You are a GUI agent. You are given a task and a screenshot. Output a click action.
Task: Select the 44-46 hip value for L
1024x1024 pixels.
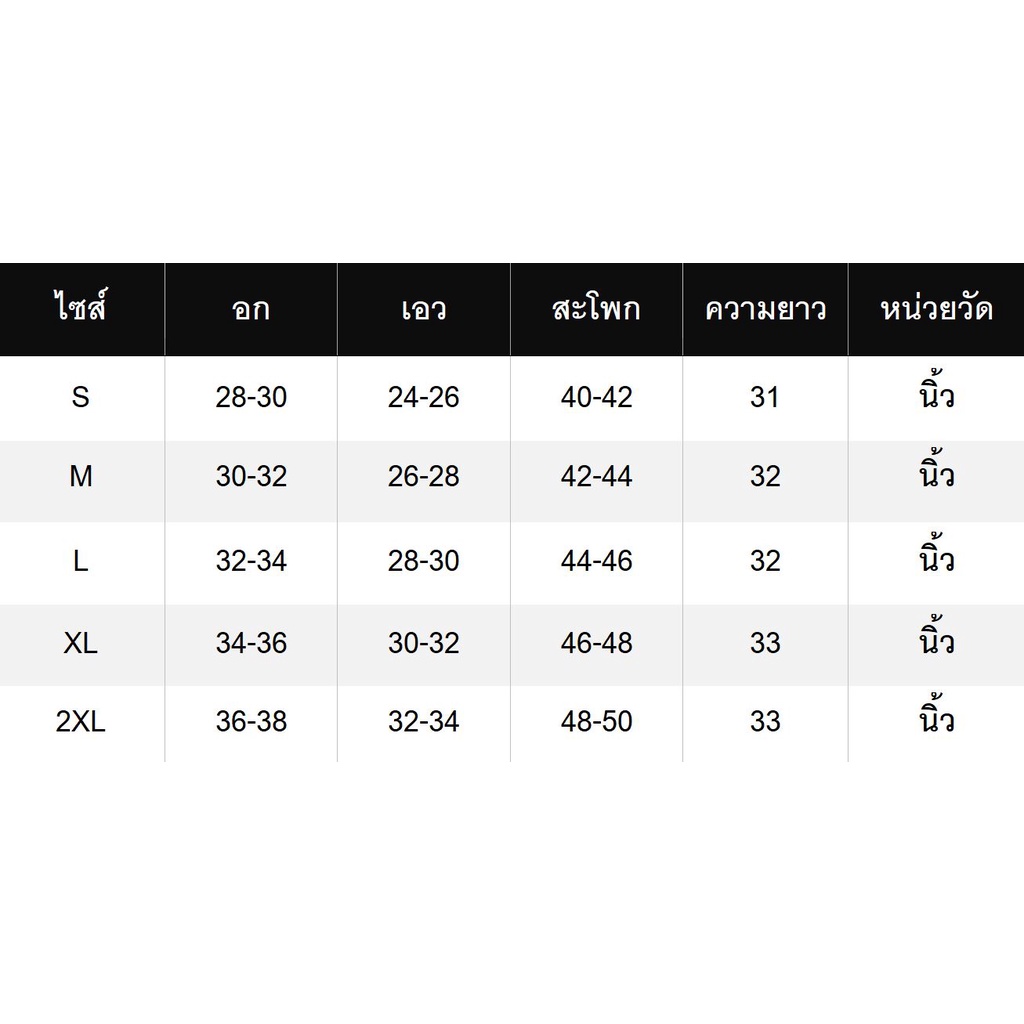[596, 561]
